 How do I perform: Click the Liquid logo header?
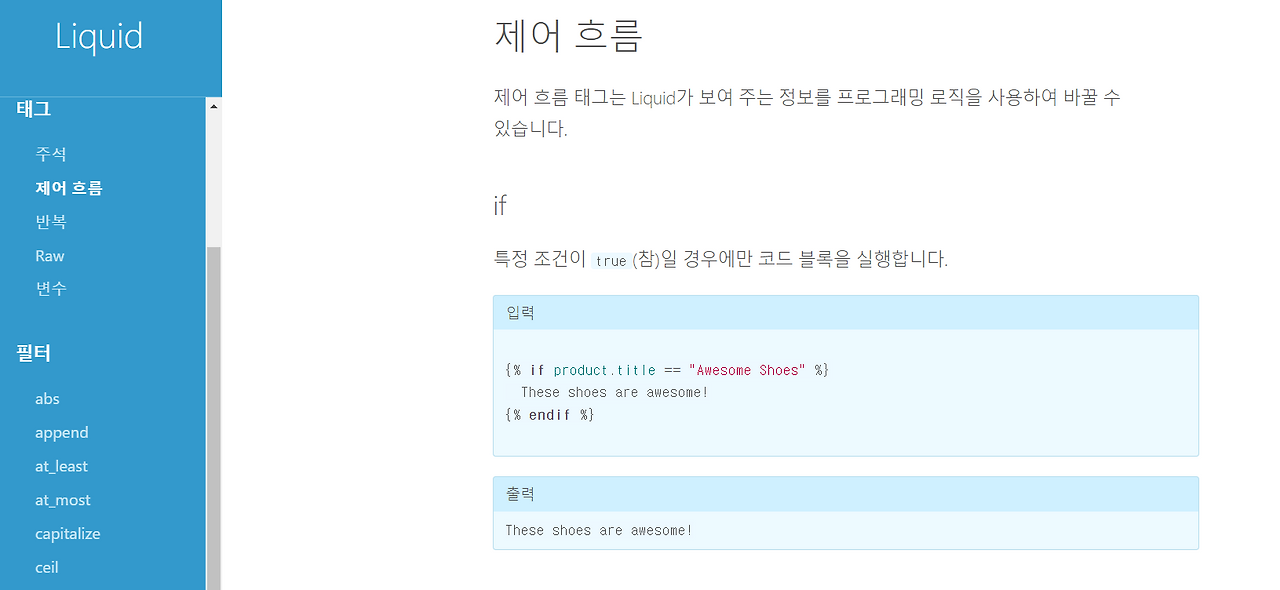click(x=100, y=36)
